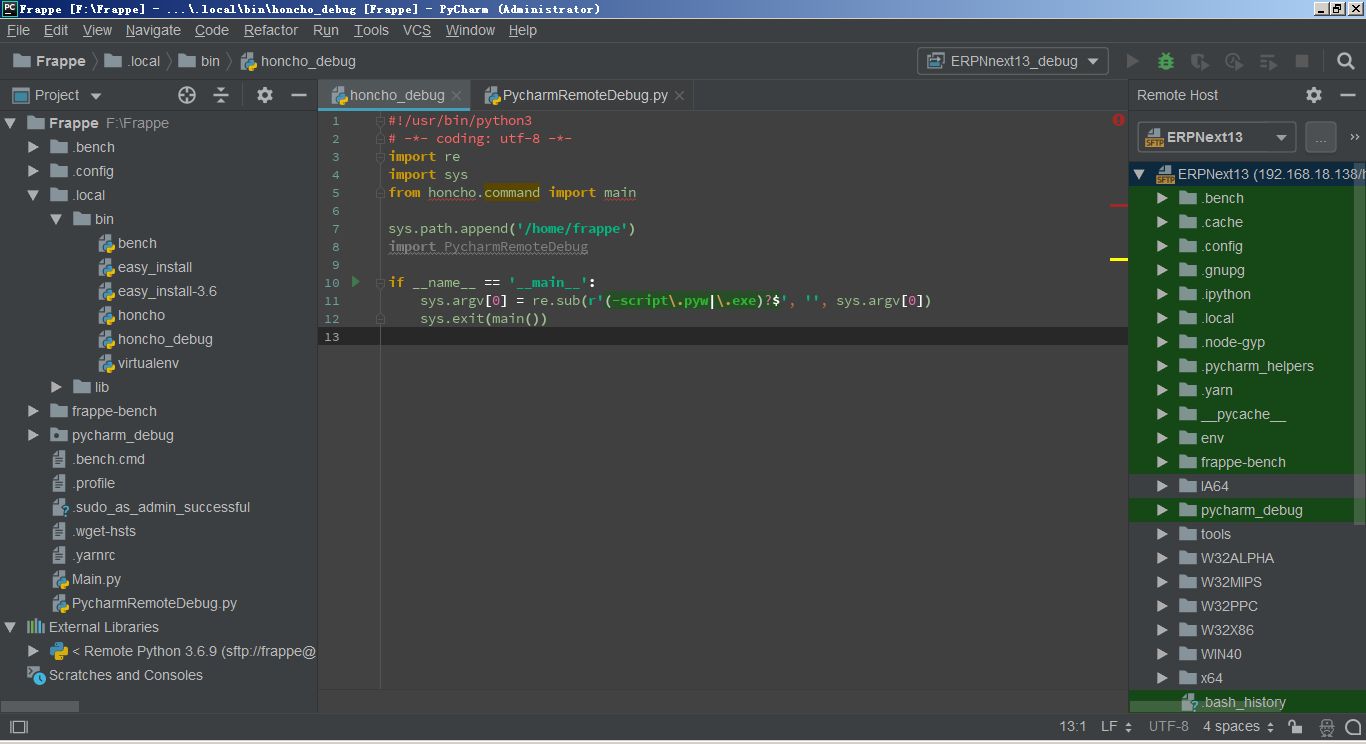Close the honcho_debug editor tab

coord(457,96)
